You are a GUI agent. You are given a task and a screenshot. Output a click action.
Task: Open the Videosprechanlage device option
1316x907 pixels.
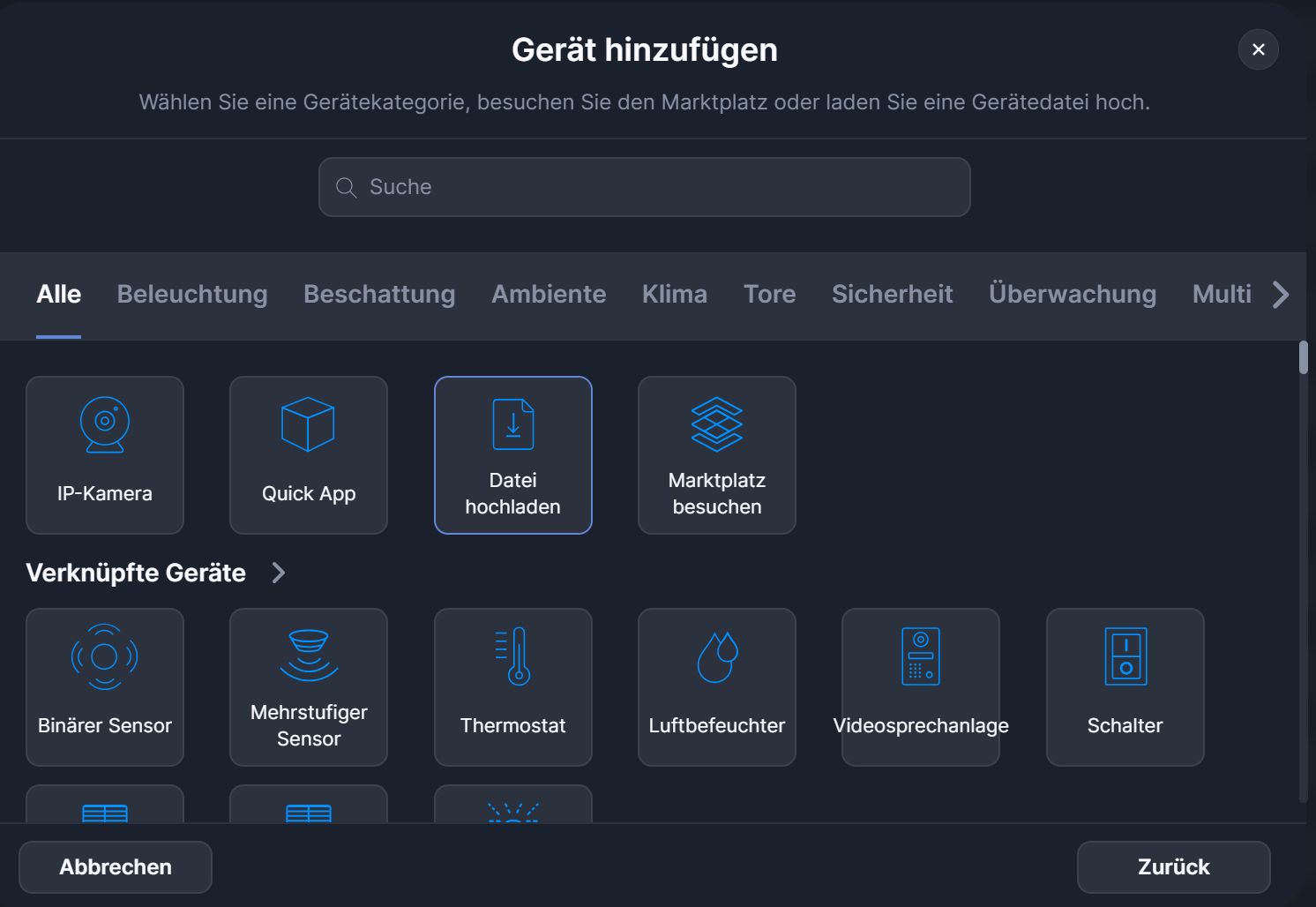(x=921, y=686)
